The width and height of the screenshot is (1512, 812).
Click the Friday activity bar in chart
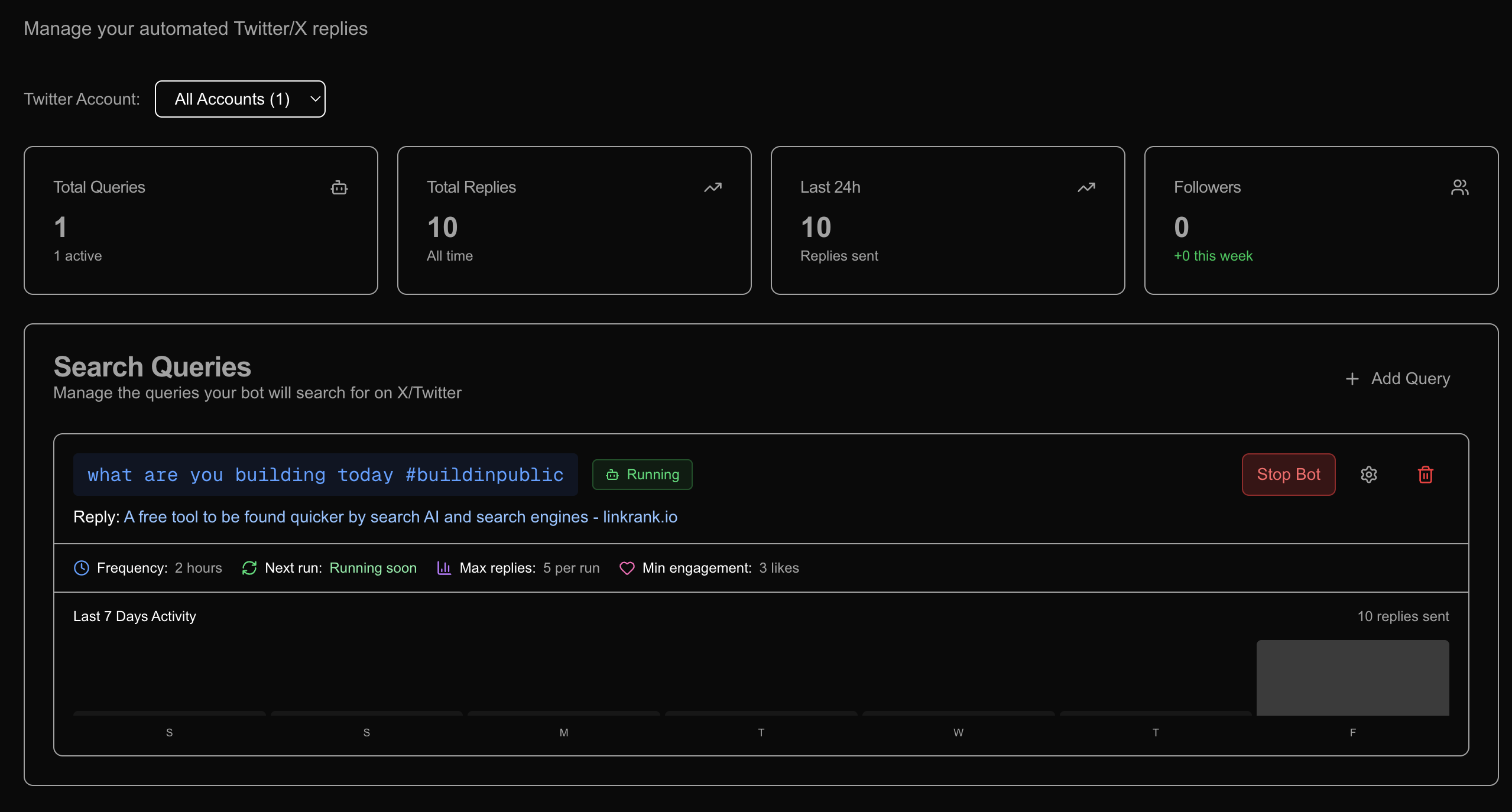1352,677
